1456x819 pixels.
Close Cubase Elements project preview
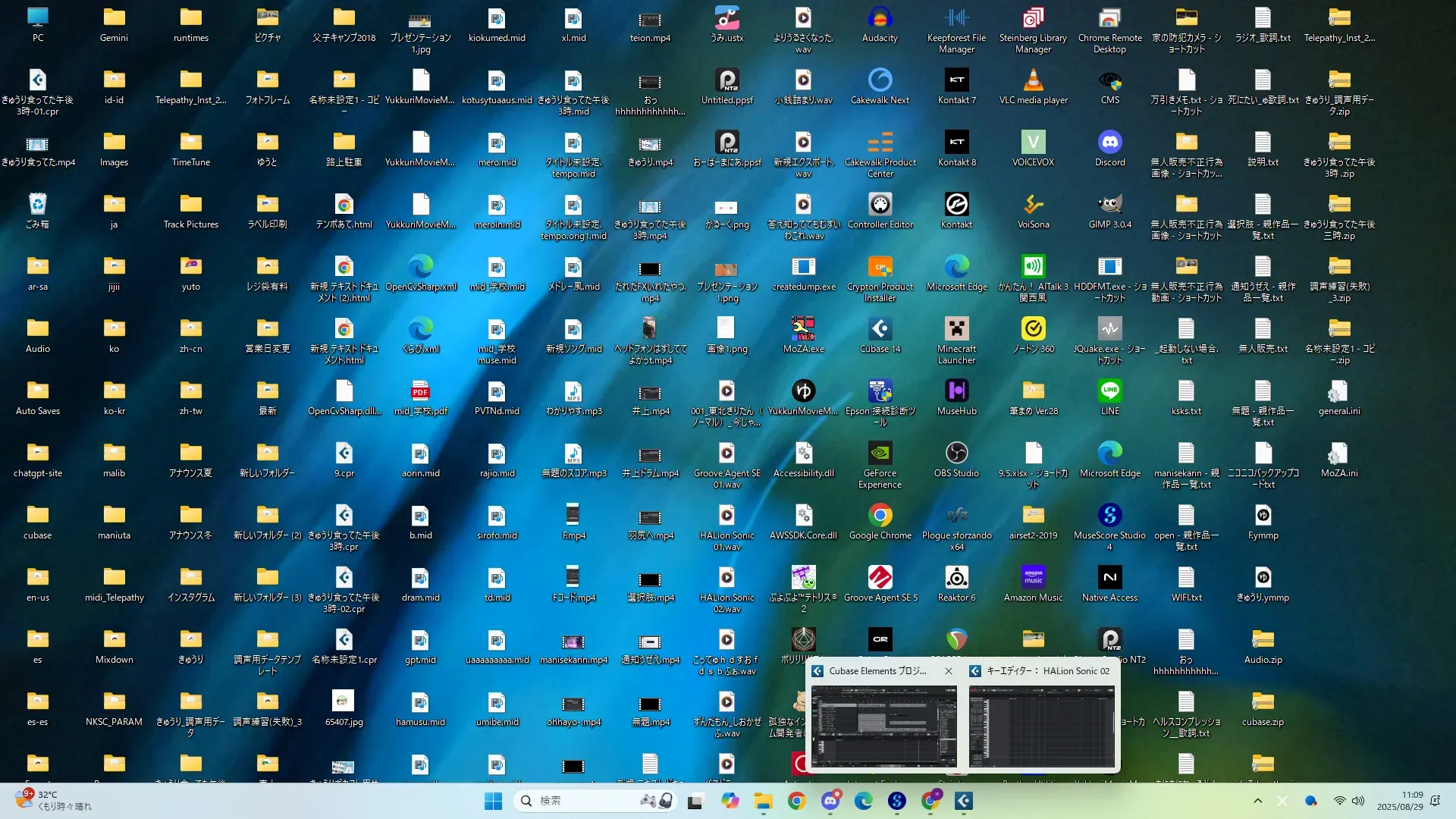[948, 671]
